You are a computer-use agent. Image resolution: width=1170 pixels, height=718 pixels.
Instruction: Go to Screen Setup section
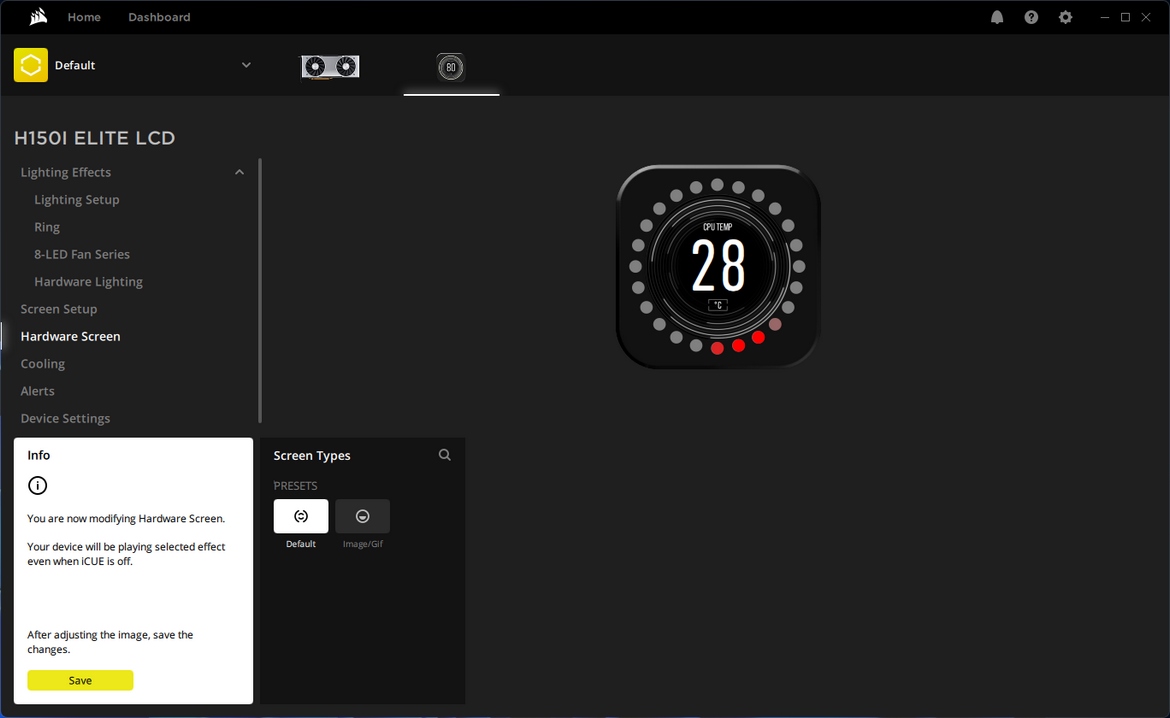(x=59, y=309)
